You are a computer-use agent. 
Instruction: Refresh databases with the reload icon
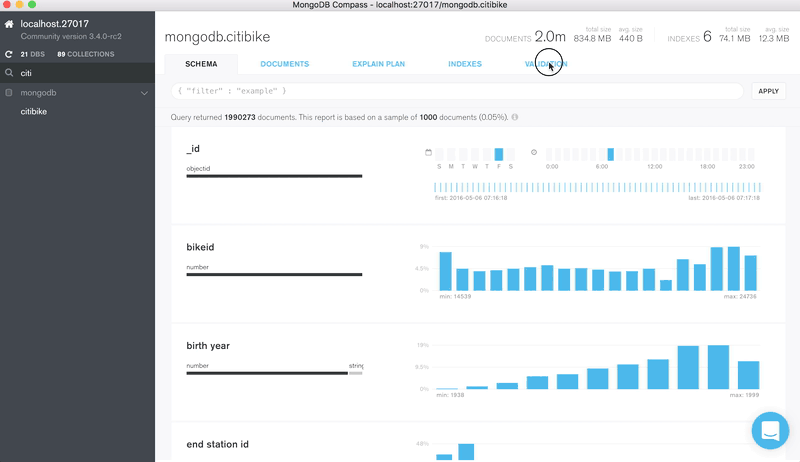point(9,54)
